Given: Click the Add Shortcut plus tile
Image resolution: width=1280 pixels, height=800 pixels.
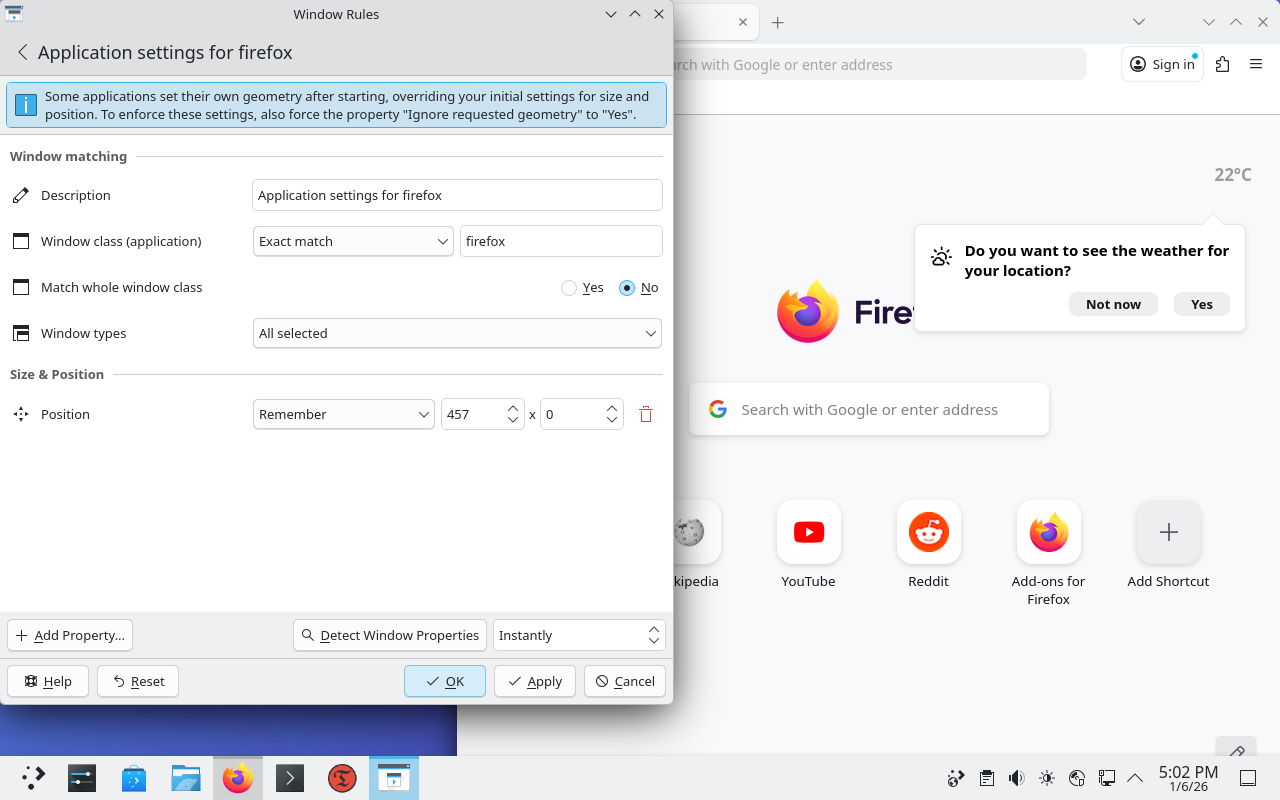Looking at the screenshot, I should coord(1168,533).
